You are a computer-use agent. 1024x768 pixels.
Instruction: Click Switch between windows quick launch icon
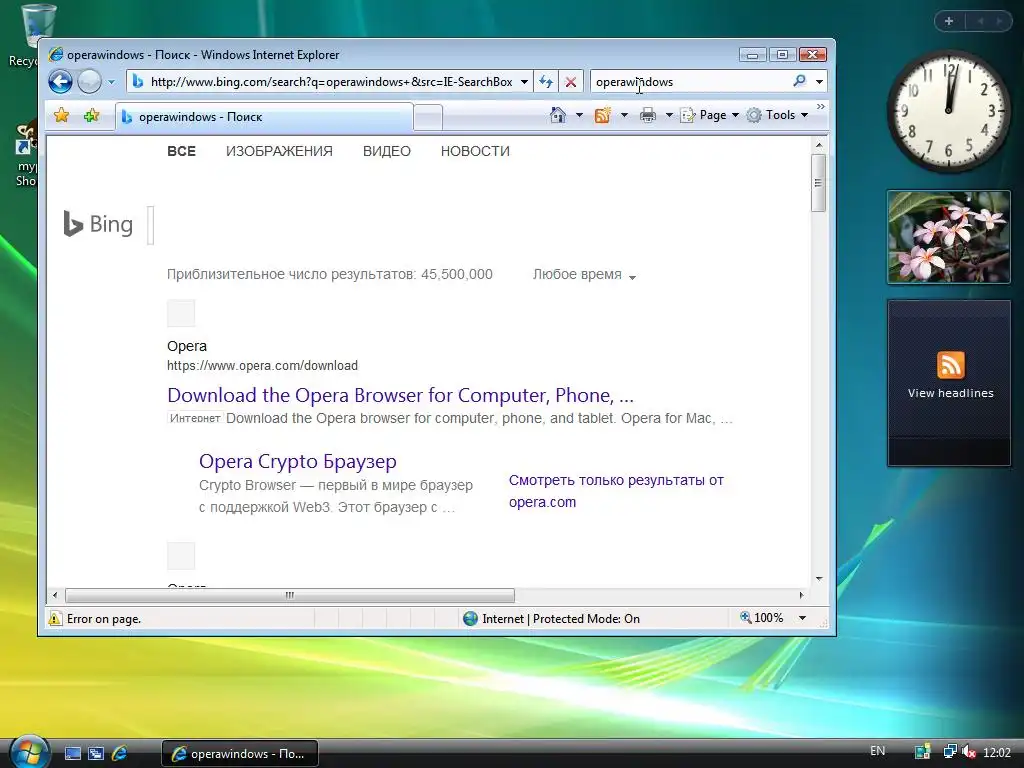click(x=96, y=754)
